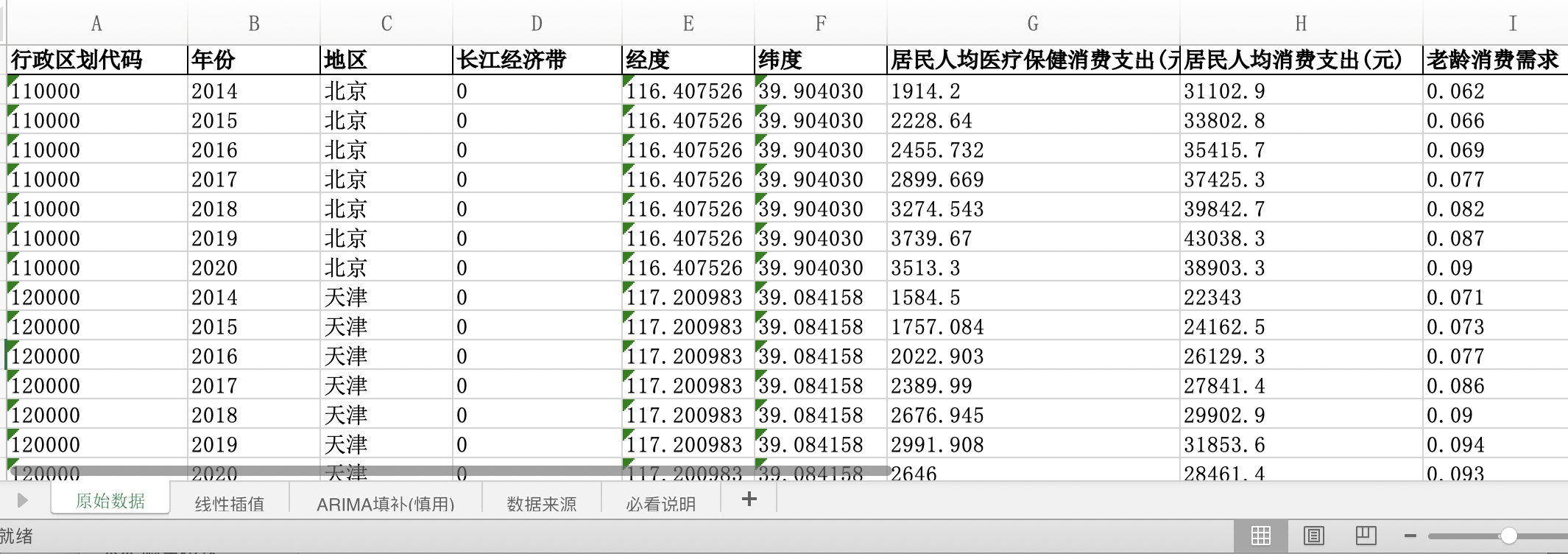Switch to Page Break Preview view
The width and height of the screenshot is (1568, 554).
[1366, 536]
